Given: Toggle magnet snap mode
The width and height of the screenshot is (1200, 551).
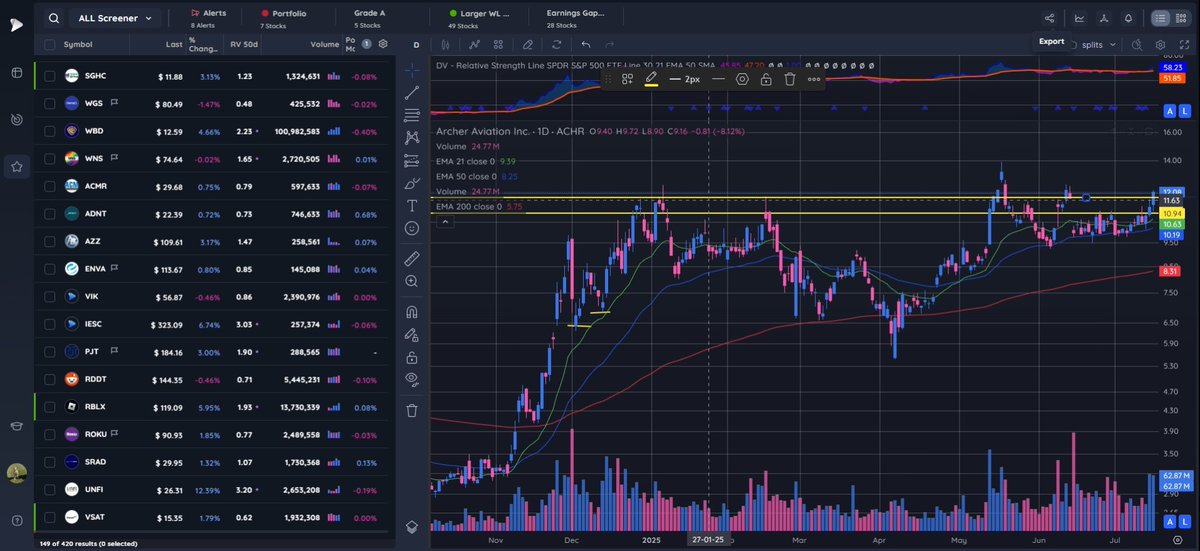Looking at the screenshot, I should coord(412,311).
